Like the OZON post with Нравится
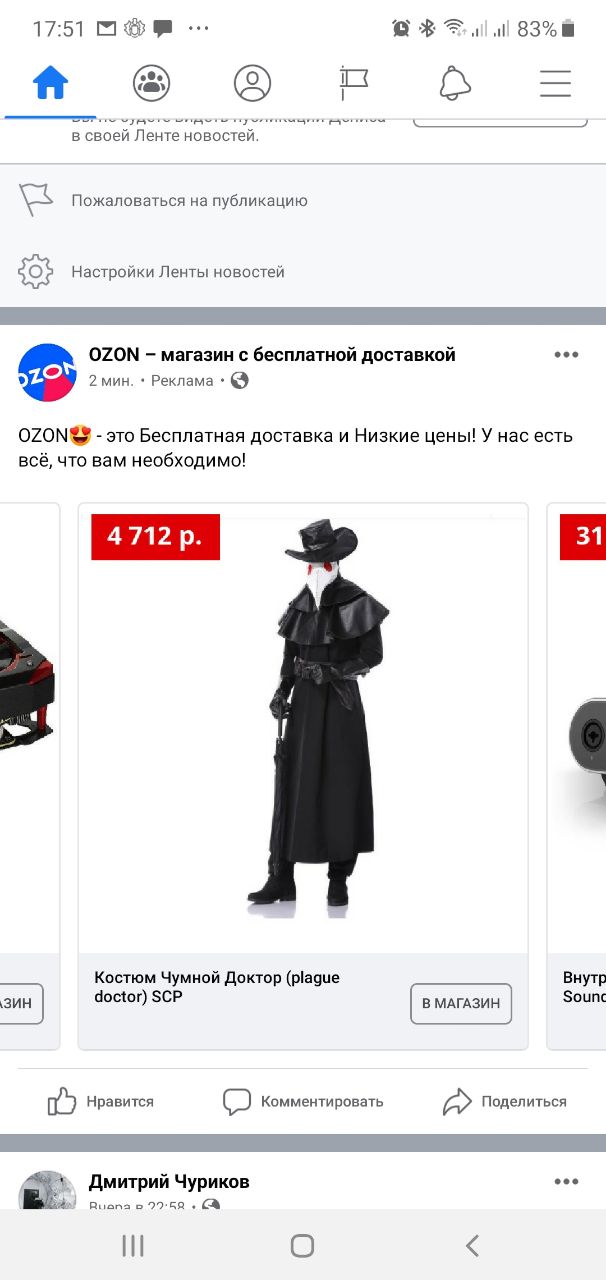Screen dimensions: 606x1280 click(101, 1101)
